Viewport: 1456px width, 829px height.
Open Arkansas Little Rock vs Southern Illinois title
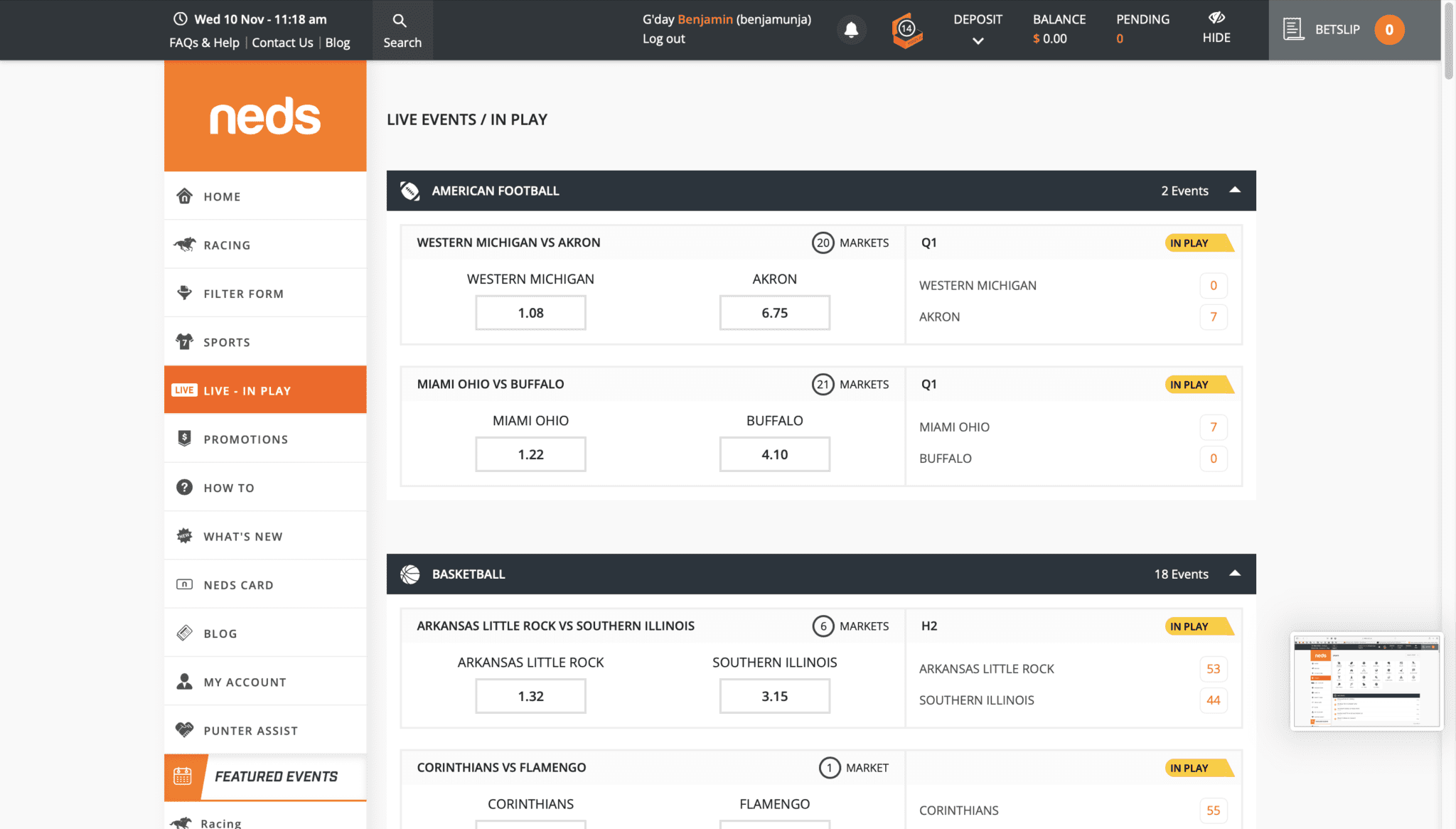click(555, 626)
